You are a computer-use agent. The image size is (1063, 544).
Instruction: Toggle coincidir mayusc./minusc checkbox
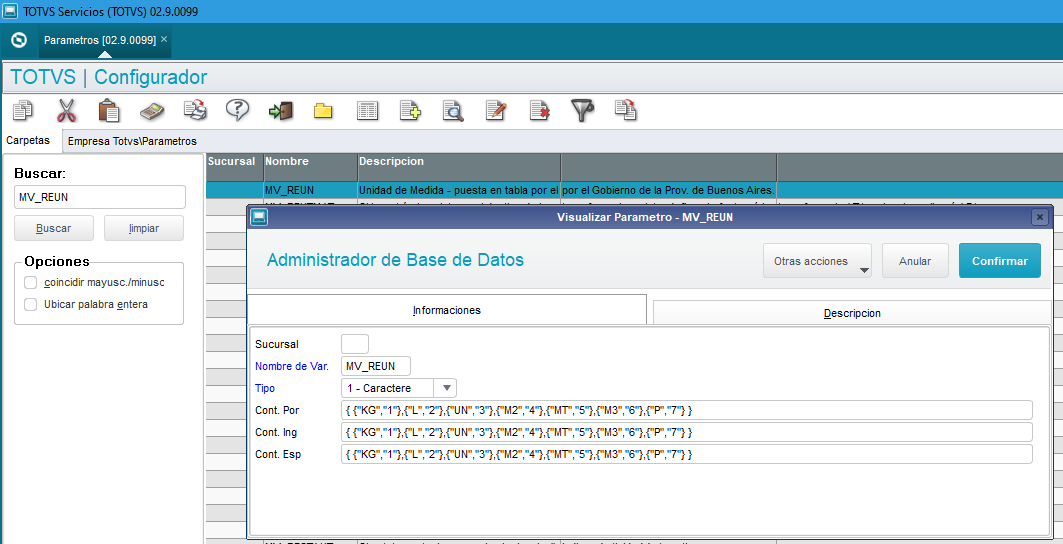31,283
